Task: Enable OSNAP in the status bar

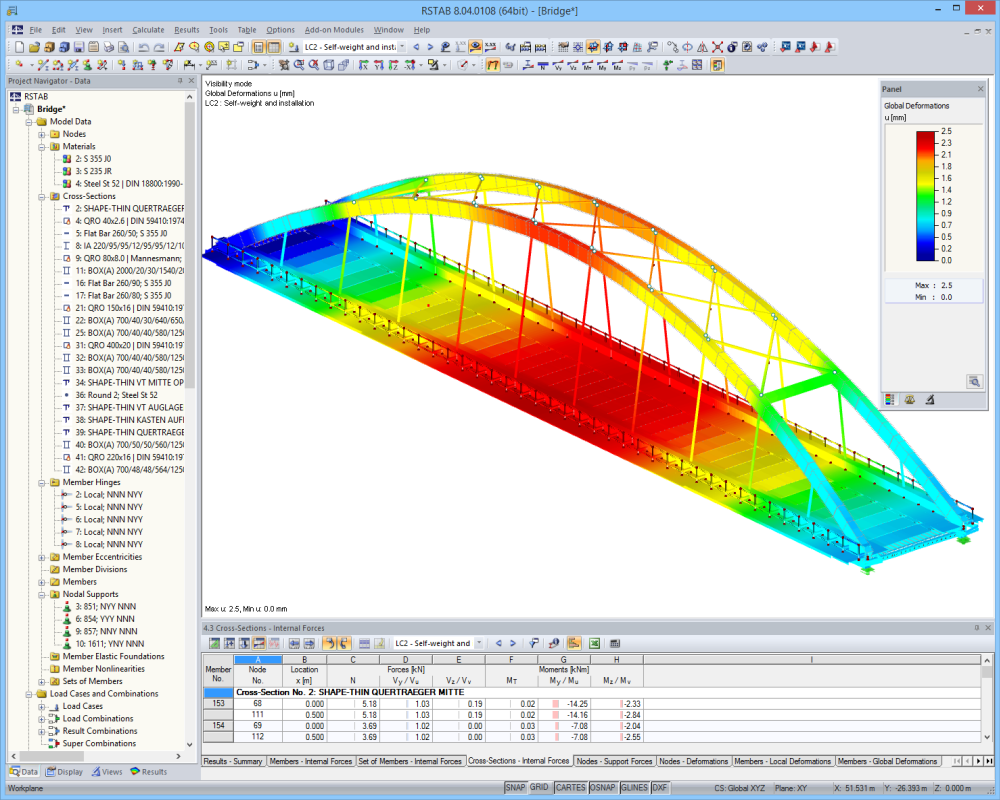Action: click(x=601, y=786)
